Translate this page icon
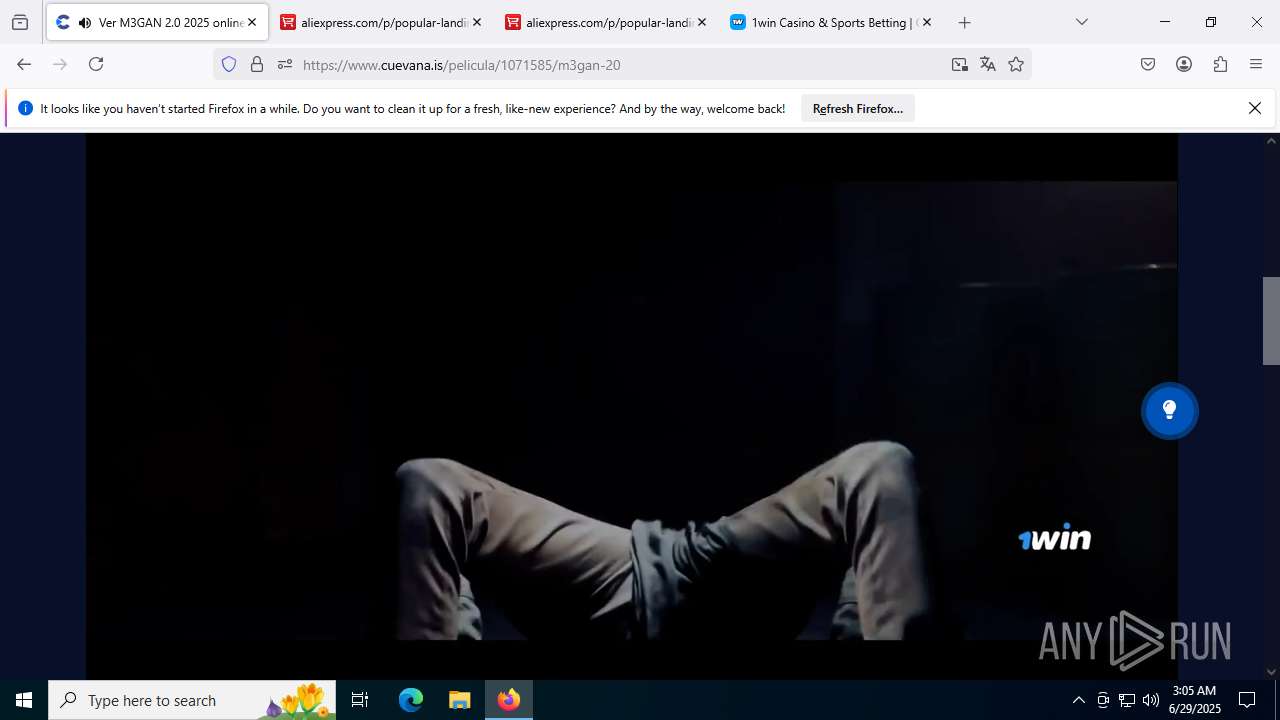 coord(988,64)
